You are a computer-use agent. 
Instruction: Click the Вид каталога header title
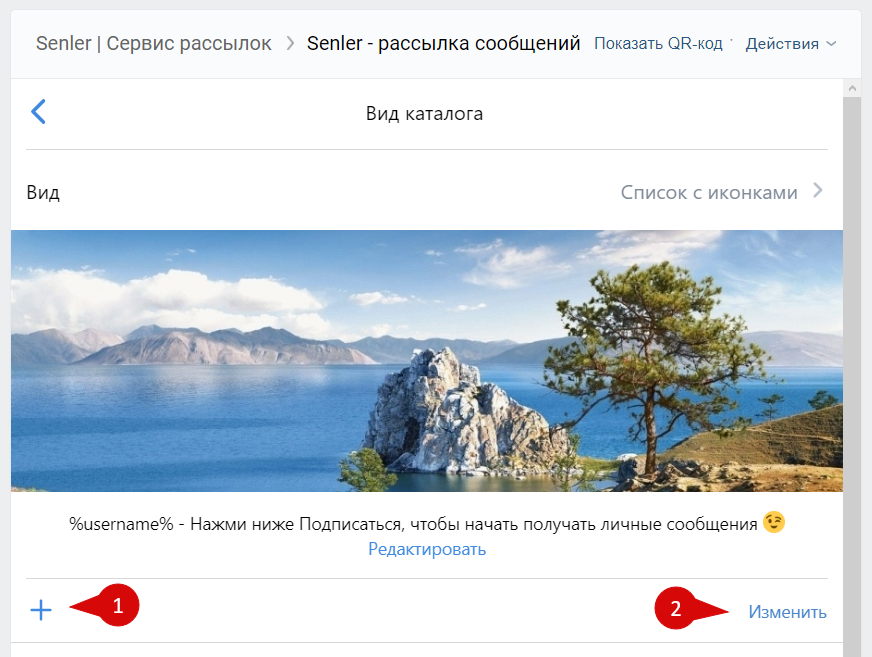(424, 114)
